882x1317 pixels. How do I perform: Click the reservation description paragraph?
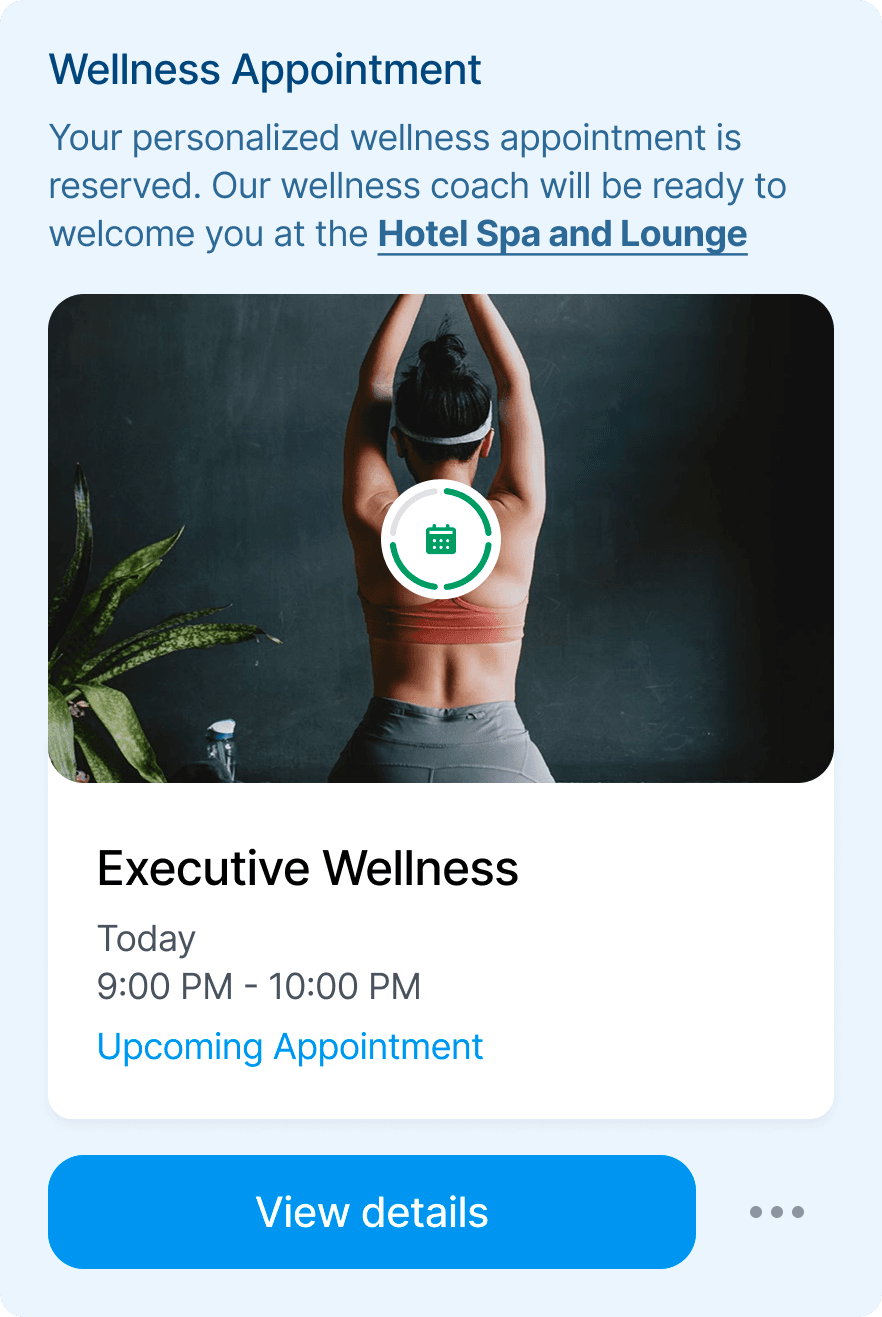coord(418,186)
